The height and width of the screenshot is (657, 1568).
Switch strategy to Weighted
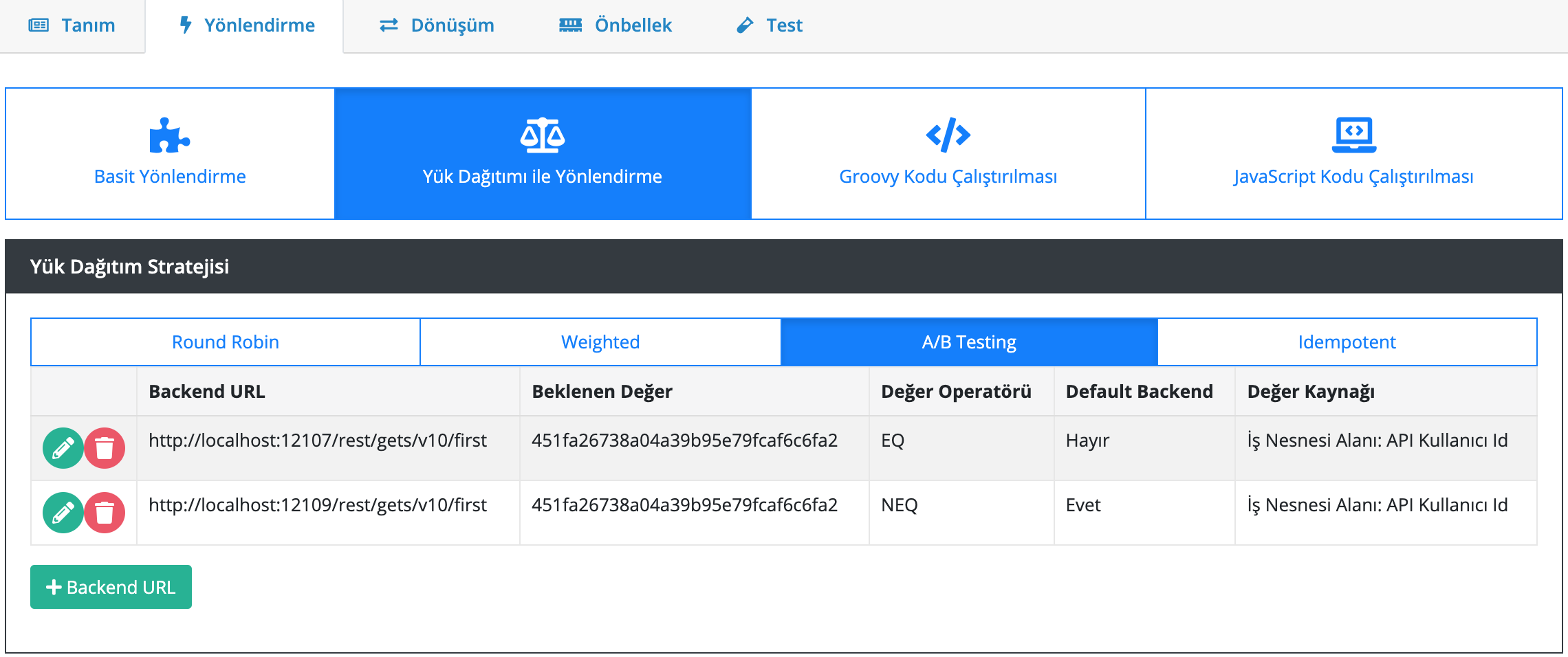tap(600, 342)
